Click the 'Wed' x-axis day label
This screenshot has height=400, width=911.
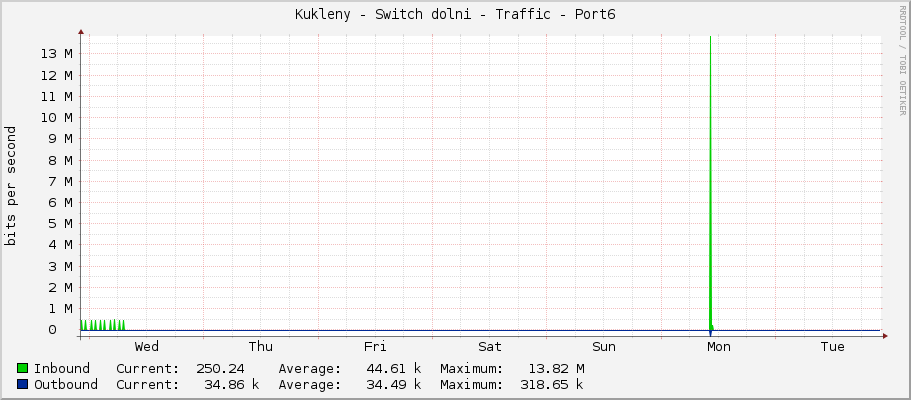coord(146,347)
